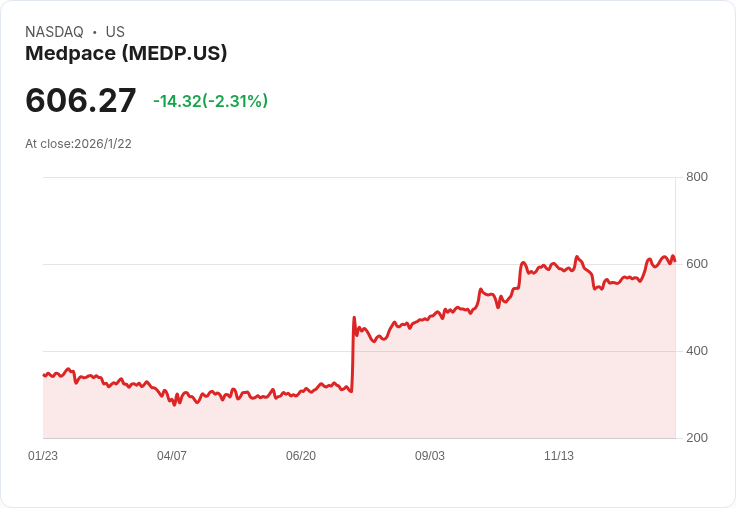Select the 800 y-axis label
The width and height of the screenshot is (736, 508).
[696, 177]
